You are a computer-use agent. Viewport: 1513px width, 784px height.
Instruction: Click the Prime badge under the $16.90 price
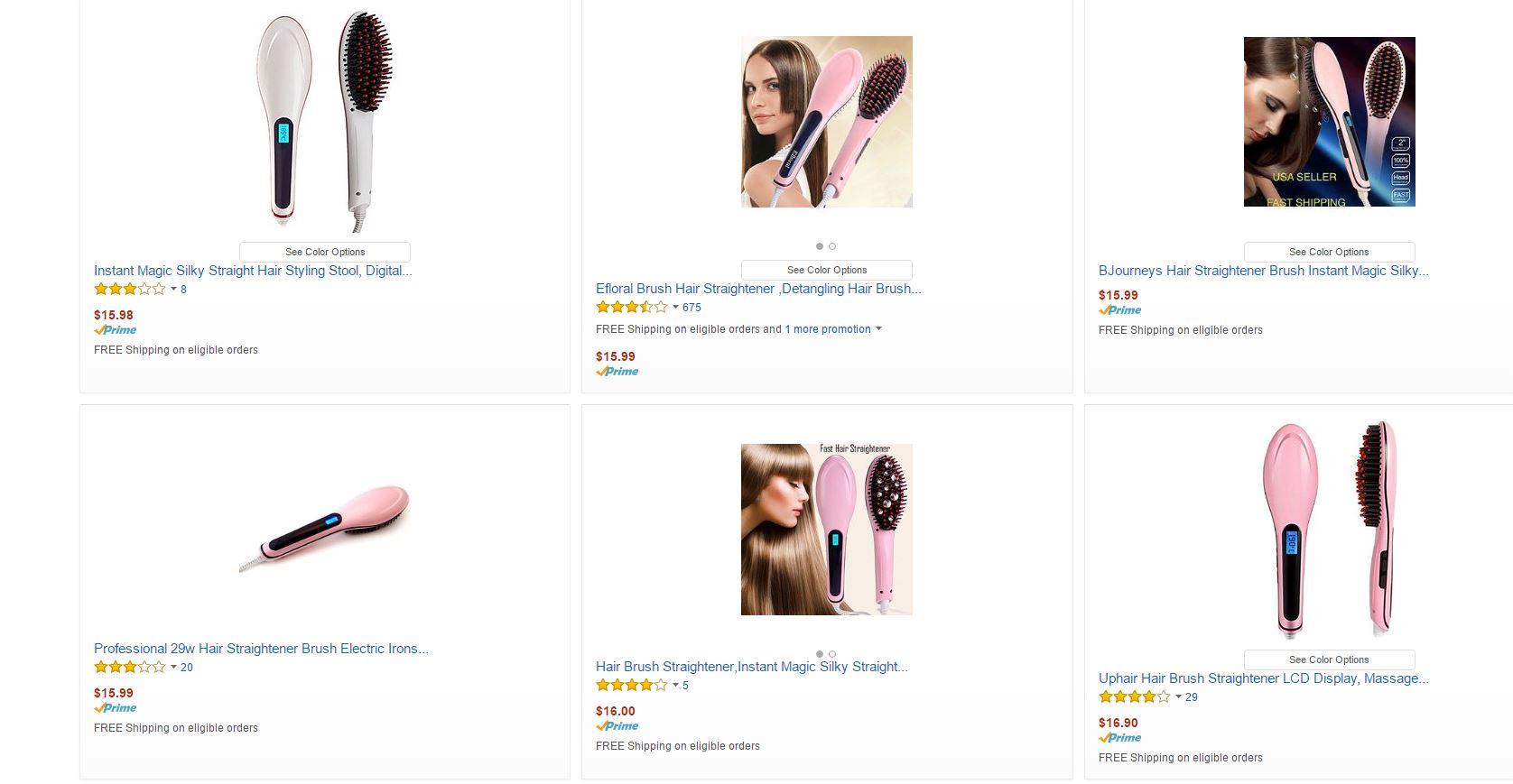pyautogui.click(x=1120, y=738)
